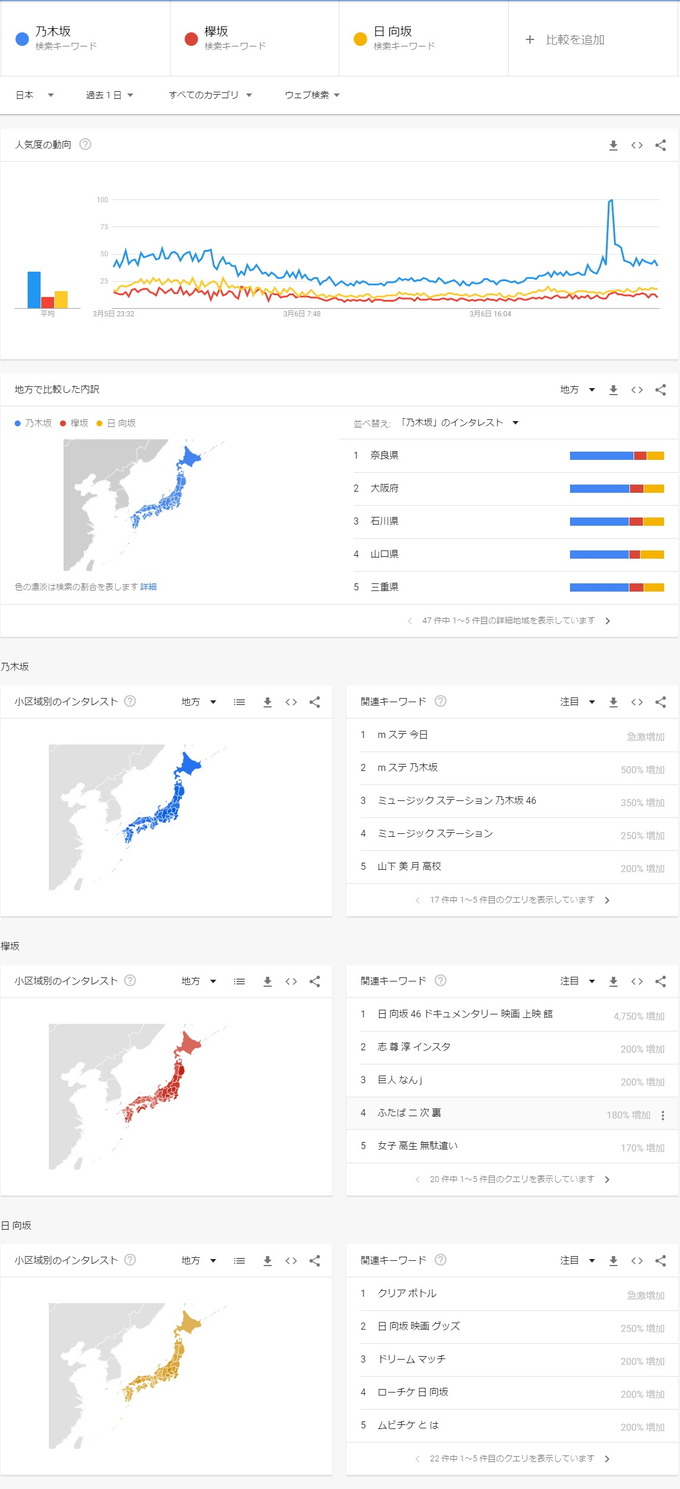
Task: Select the 日向坂 search term tab
Action: click(424, 39)
